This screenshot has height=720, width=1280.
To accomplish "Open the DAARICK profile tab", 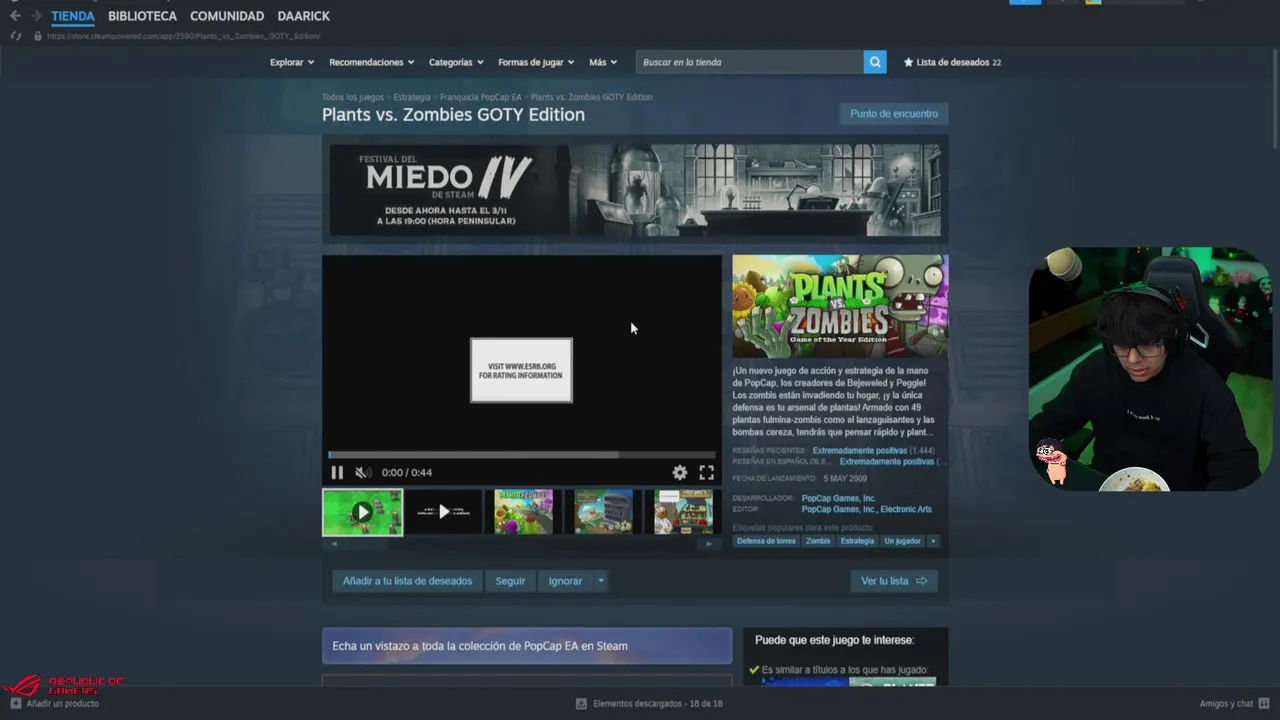I will [304, 16].
